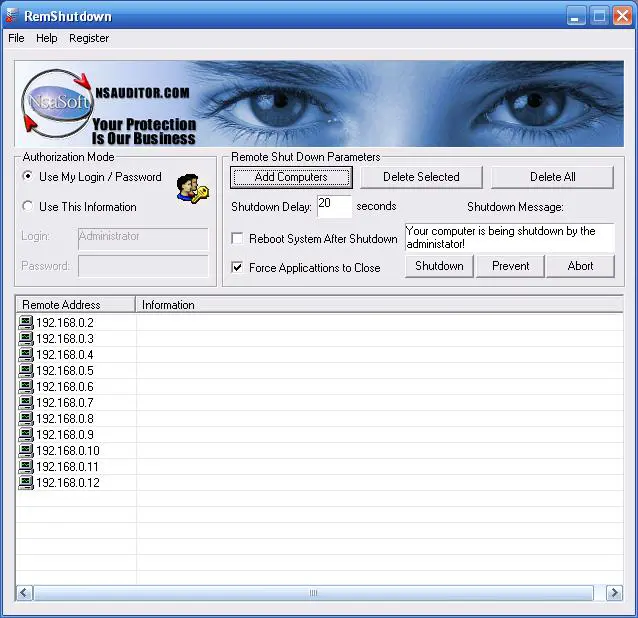Click the NsaSoft logo in the banner
The width and height of the screenshot is (638, 618).
(x=57, y=105)
